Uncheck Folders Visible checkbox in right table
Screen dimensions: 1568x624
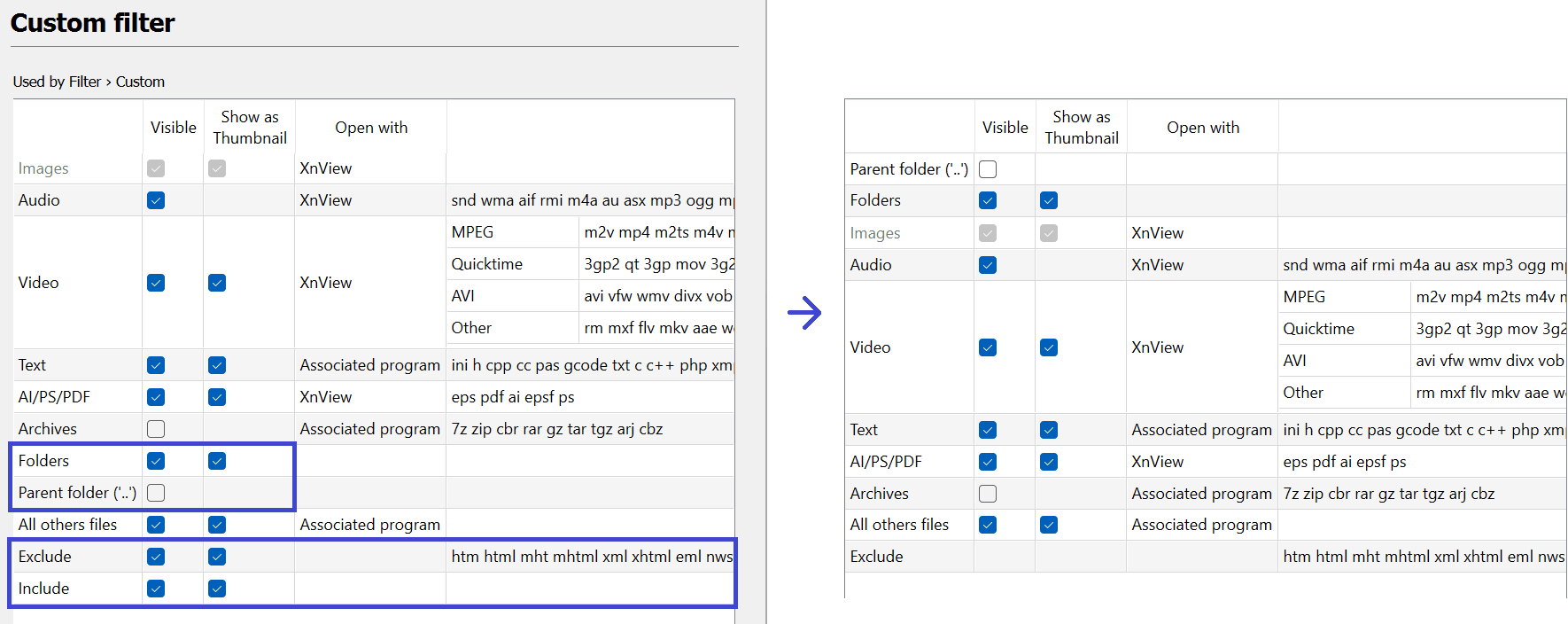[x=988, y=201]
